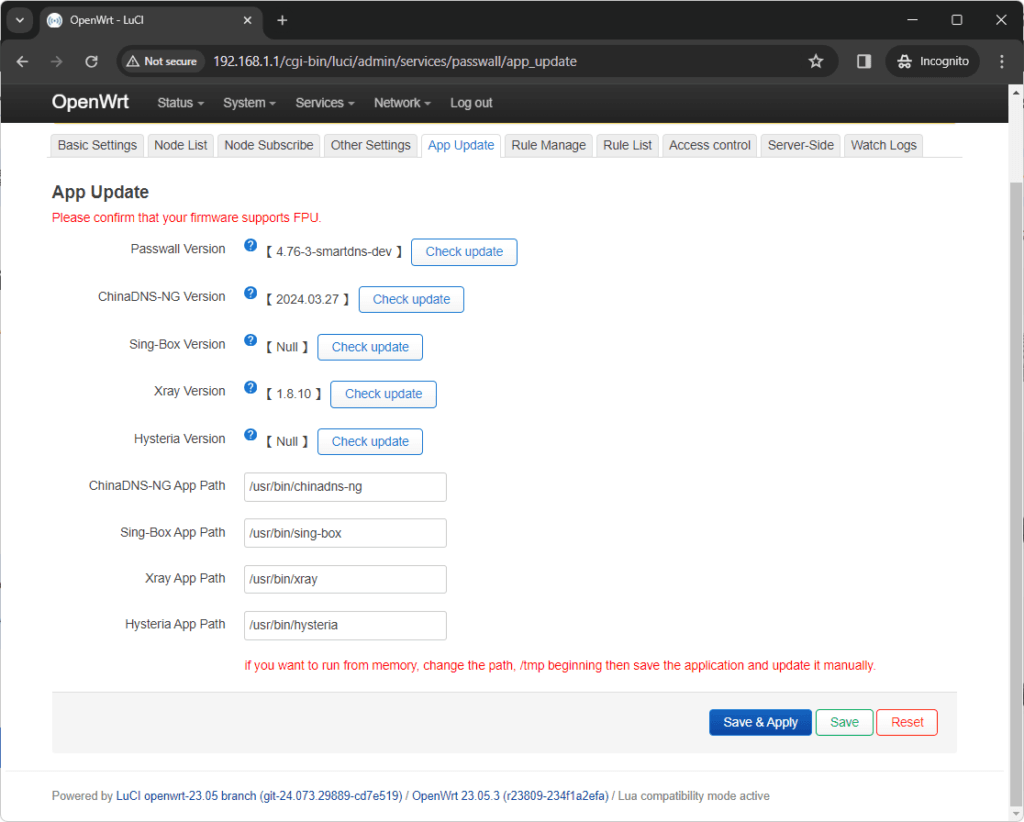Open the OpenWrt 23.05.3 footer link
This screenshot has width=1024, height=822.
pyautogui.click(x=510, y=796)
